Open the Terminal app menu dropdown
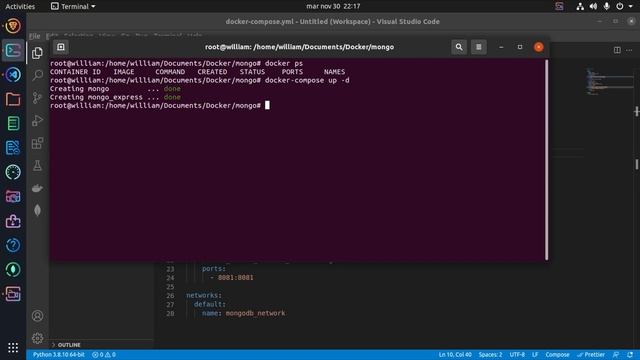 point(73,7)
